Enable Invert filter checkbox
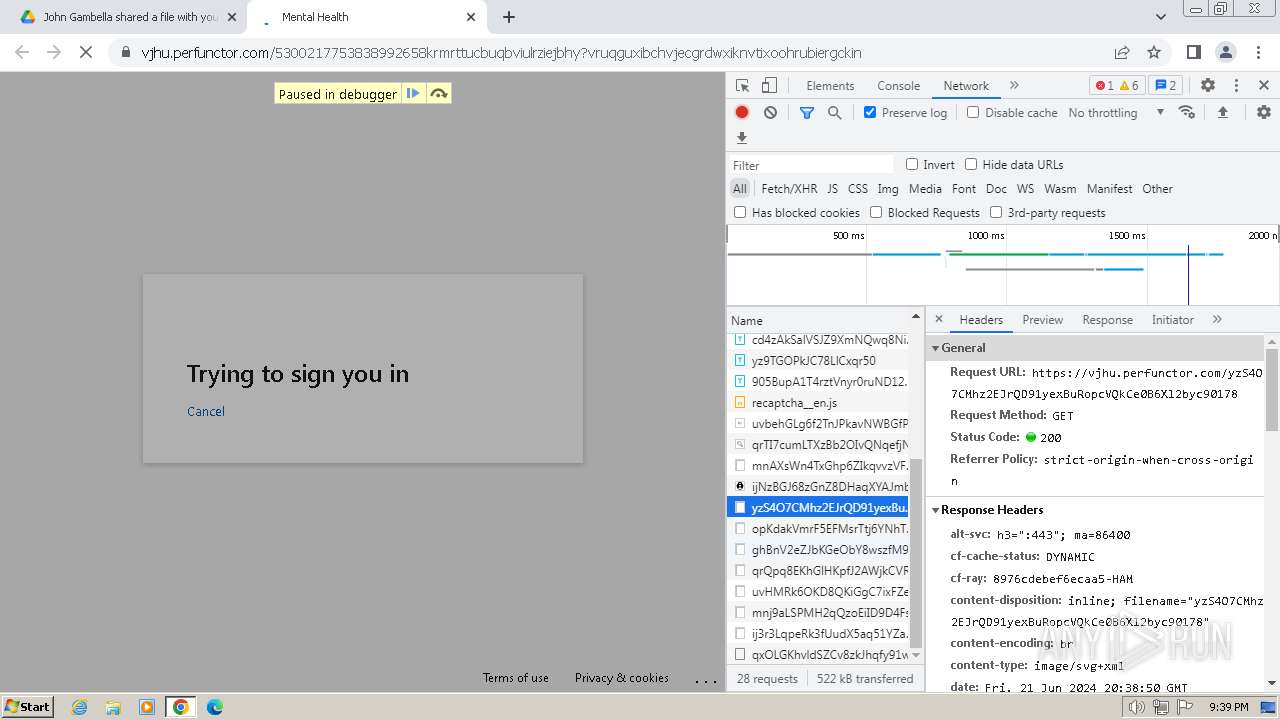Viewport: 1280px width, 720px height. pyautogui.click(x=912, y=164)
